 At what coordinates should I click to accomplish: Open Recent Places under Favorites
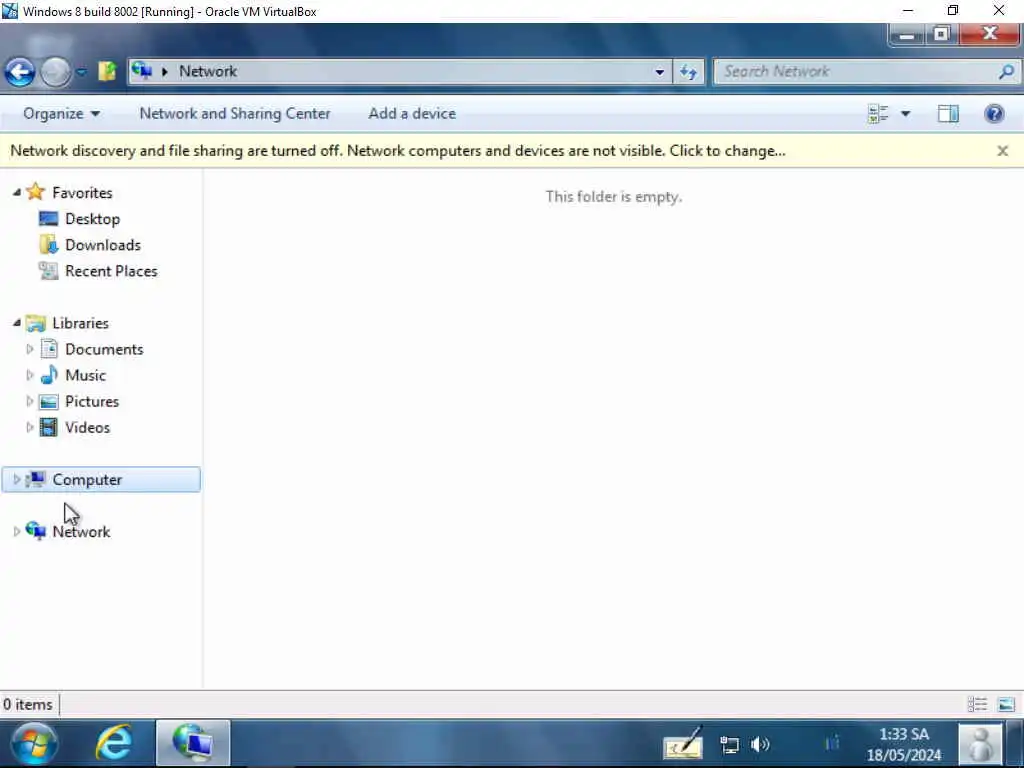click(111, 271)
